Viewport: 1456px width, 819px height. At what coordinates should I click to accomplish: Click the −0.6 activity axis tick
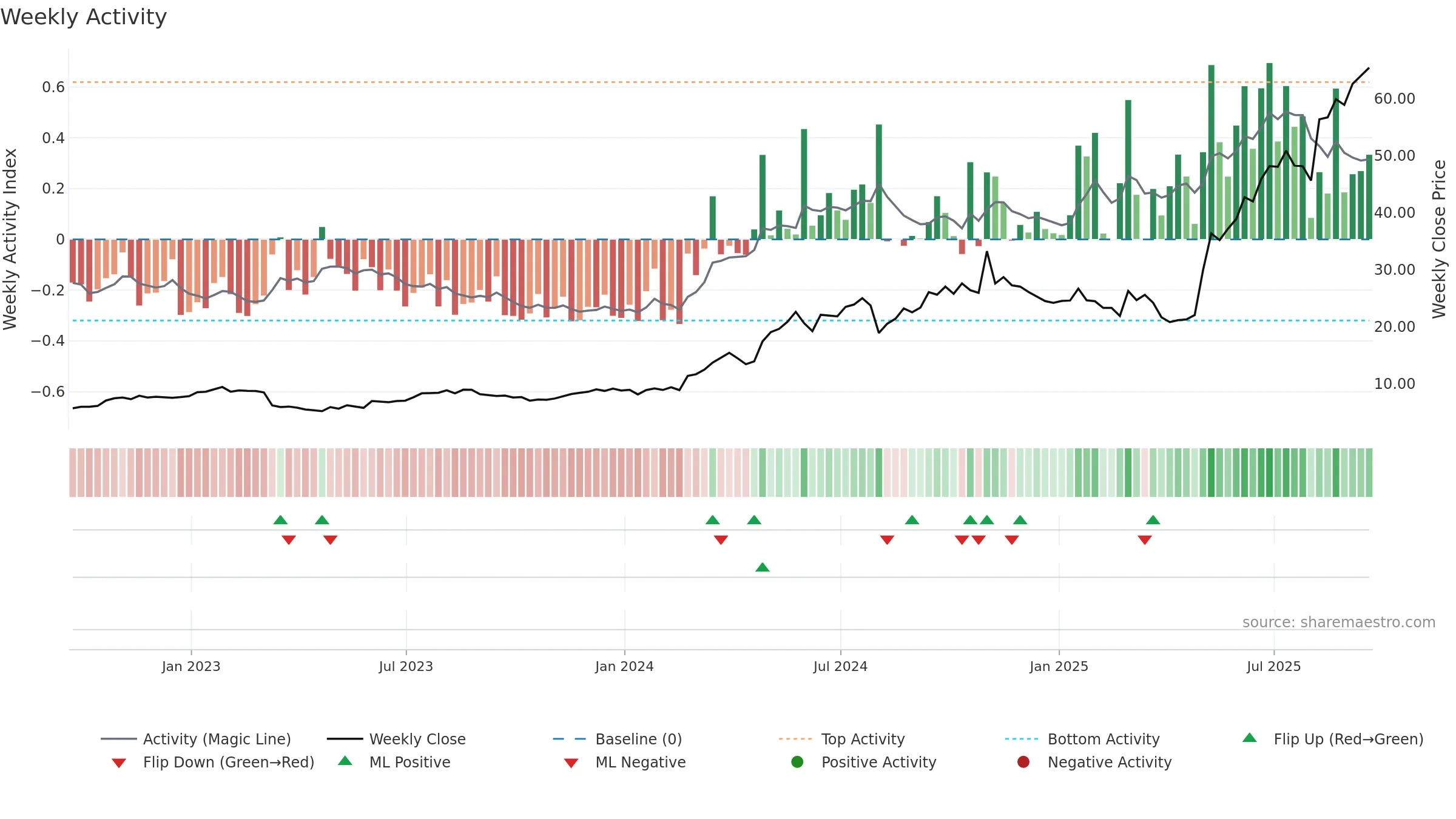(x=48, y=392)
